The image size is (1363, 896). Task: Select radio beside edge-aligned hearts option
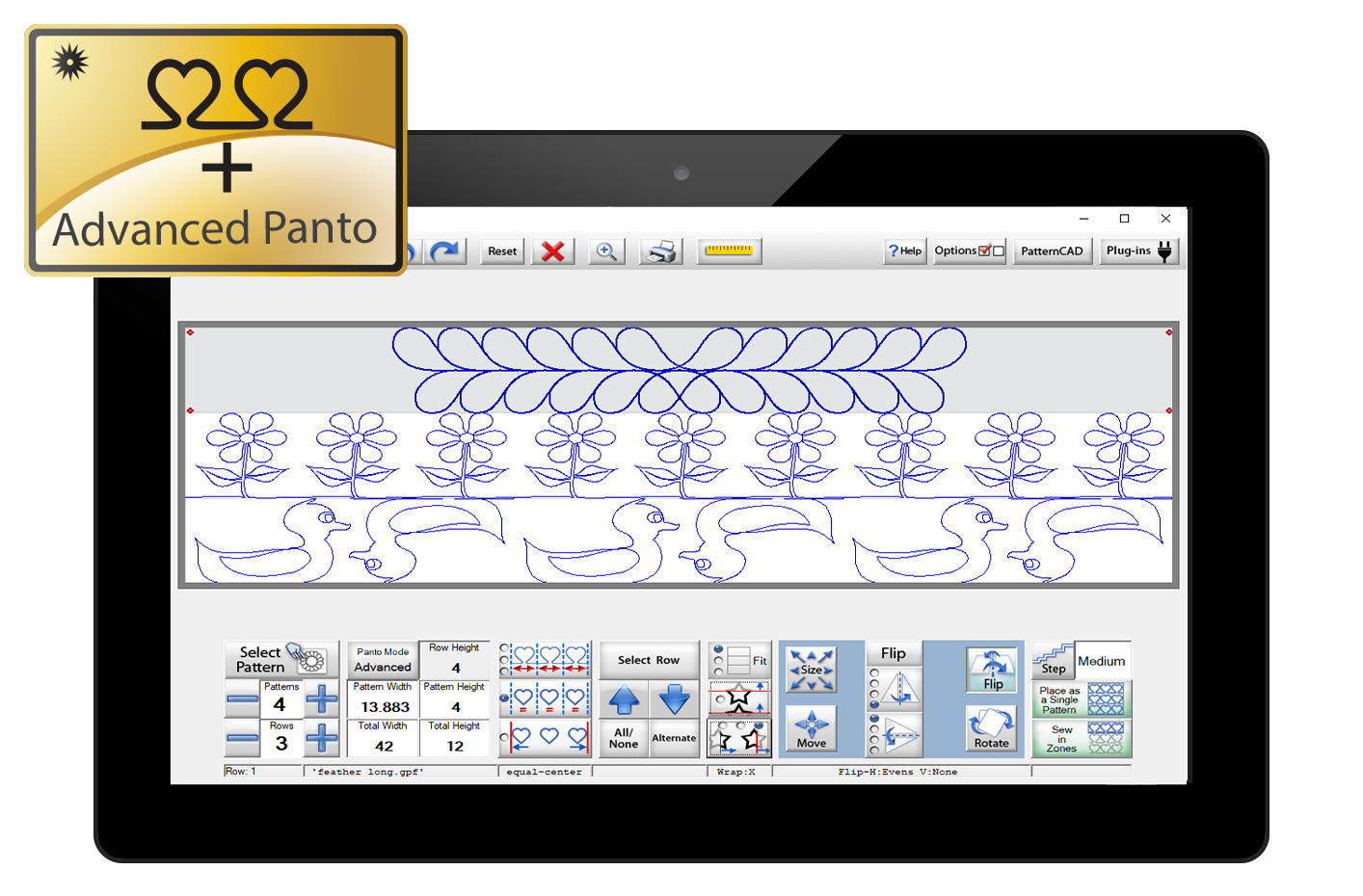(504, 738)
